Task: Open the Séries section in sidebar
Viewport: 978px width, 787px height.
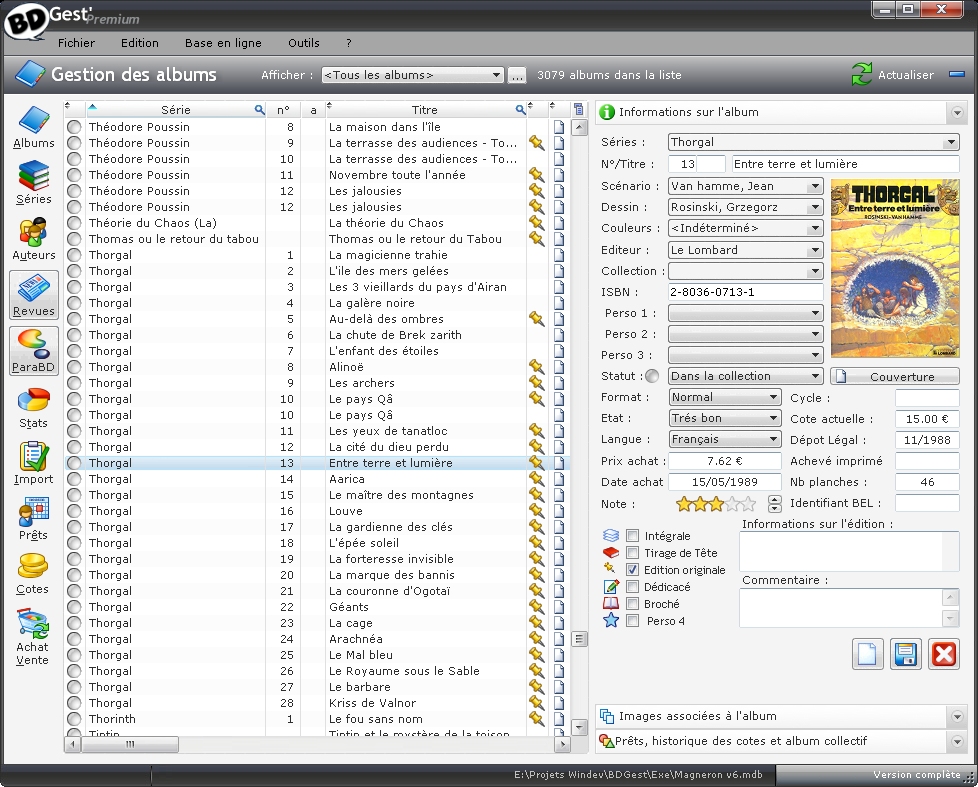Action: 34,183
